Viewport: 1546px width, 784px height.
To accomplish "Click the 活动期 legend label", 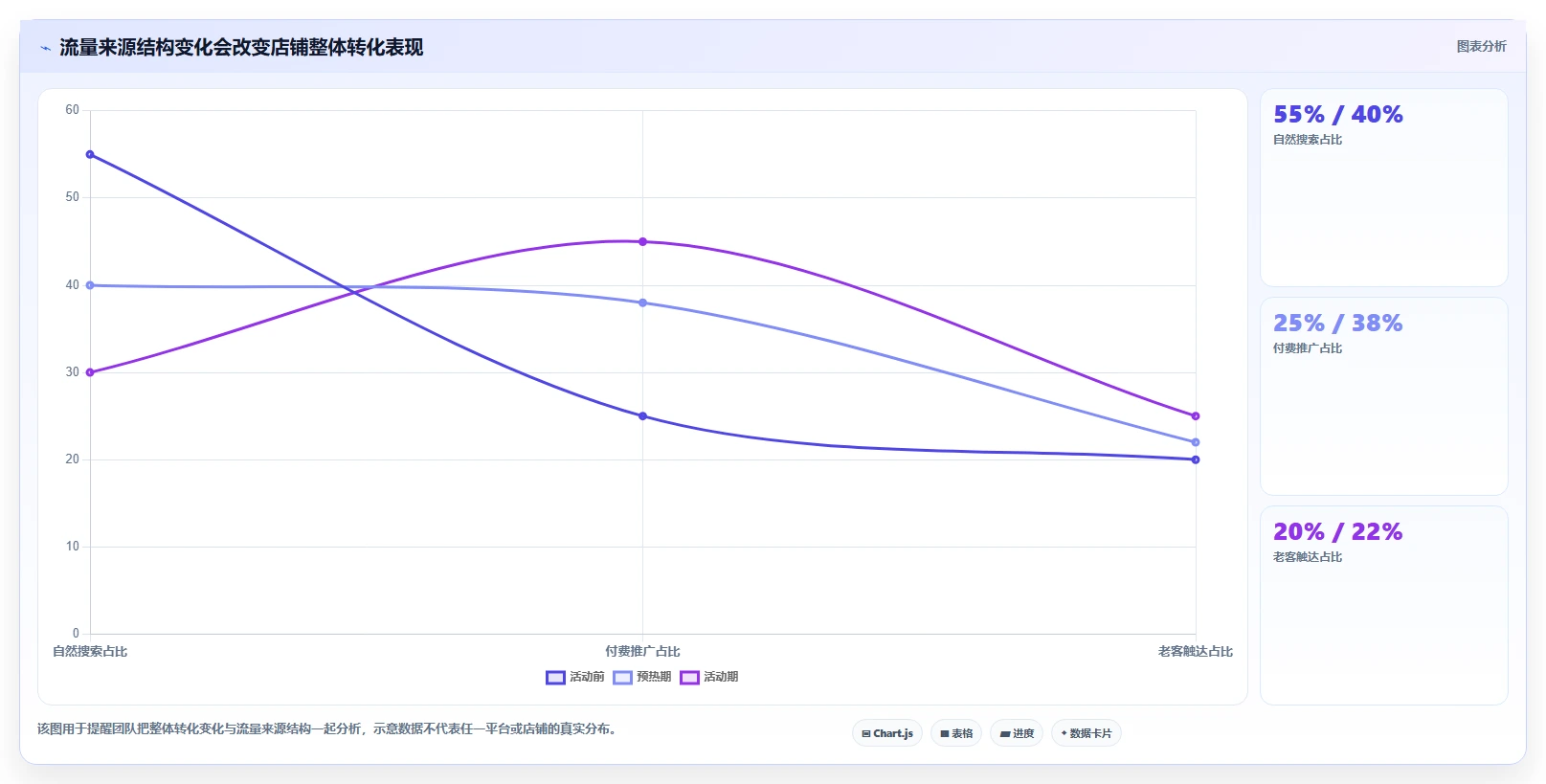I will coord(721,677).
